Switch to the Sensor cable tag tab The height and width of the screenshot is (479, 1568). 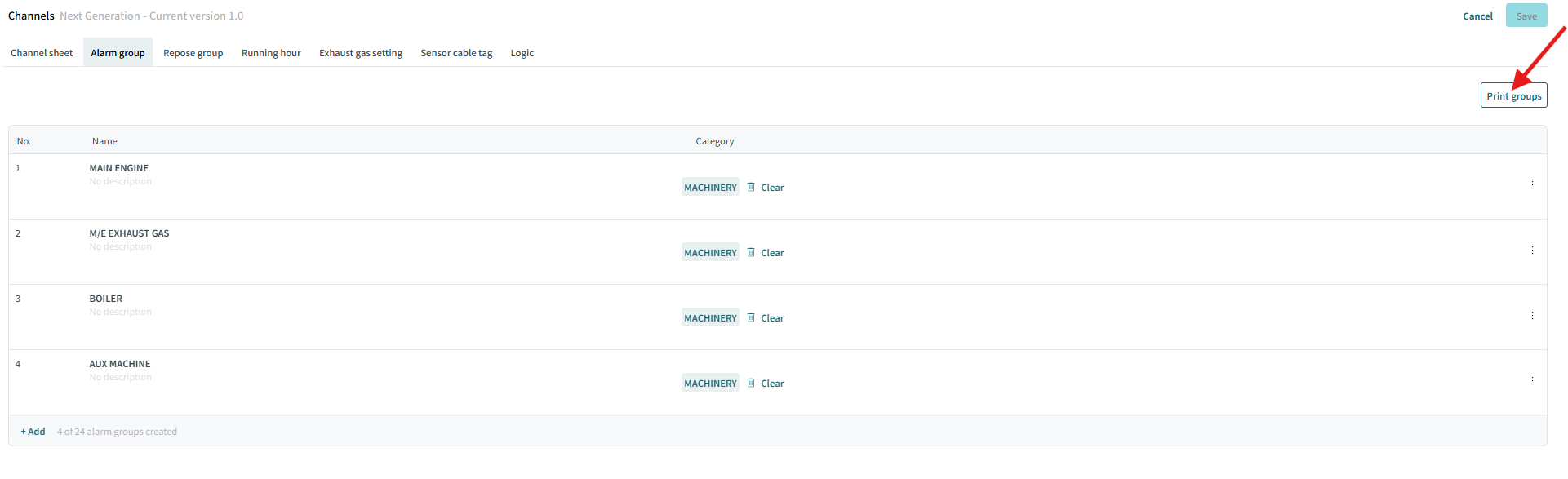tap(456, 53)
